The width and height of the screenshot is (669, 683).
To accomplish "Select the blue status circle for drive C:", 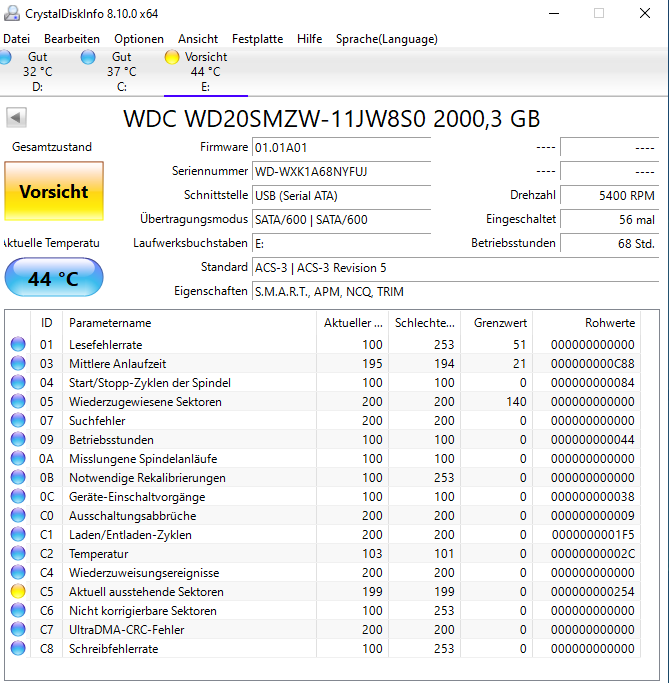I will (x=88, y=57).
